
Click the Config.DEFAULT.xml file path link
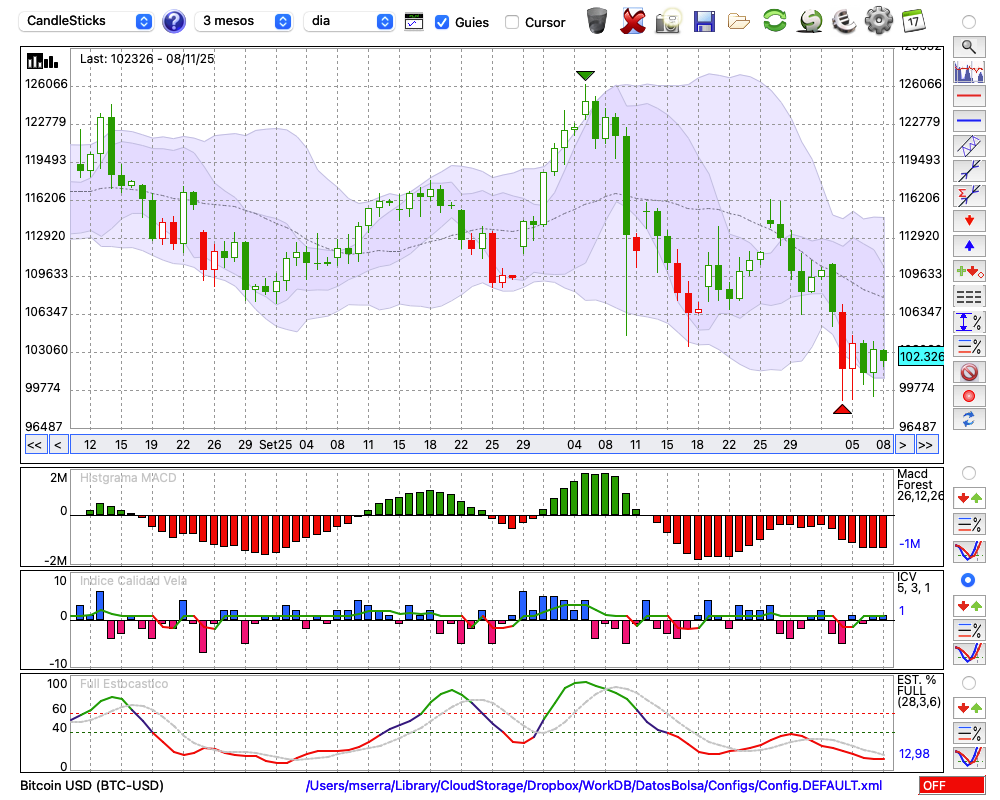[x=596, y=786]
